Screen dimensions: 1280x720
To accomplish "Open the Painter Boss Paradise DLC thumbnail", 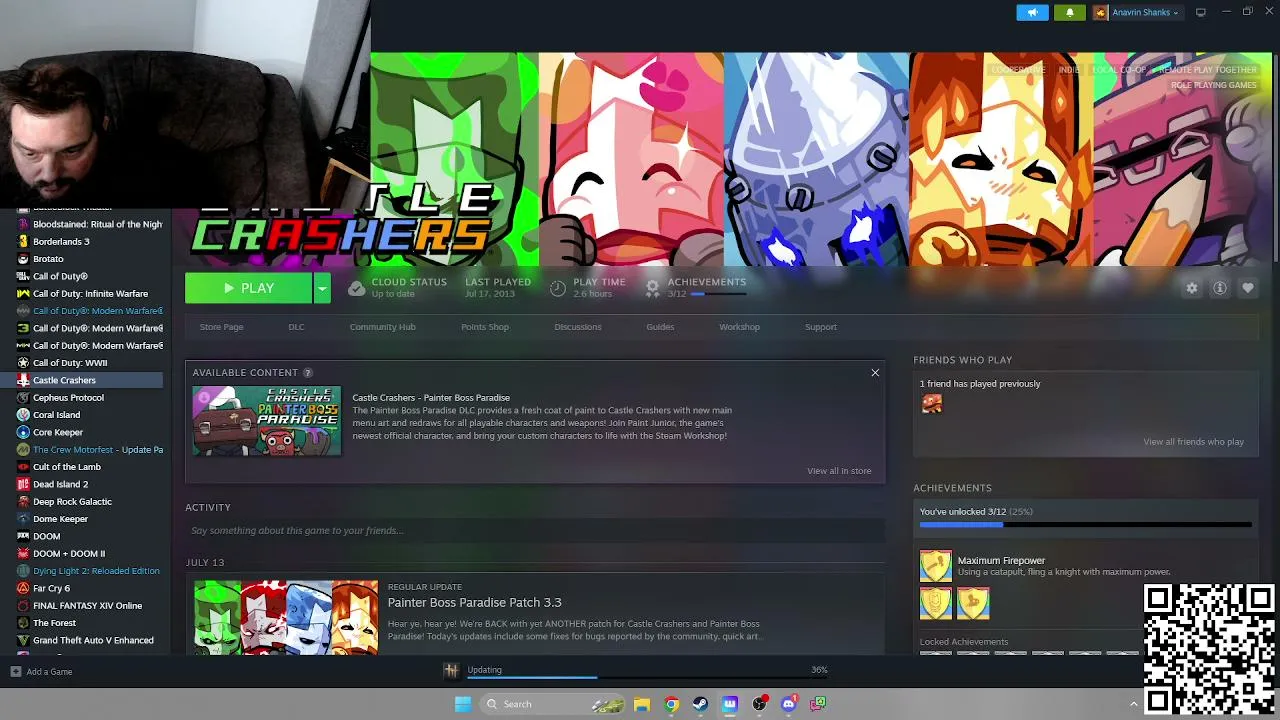I will click(x=267, y=421).
